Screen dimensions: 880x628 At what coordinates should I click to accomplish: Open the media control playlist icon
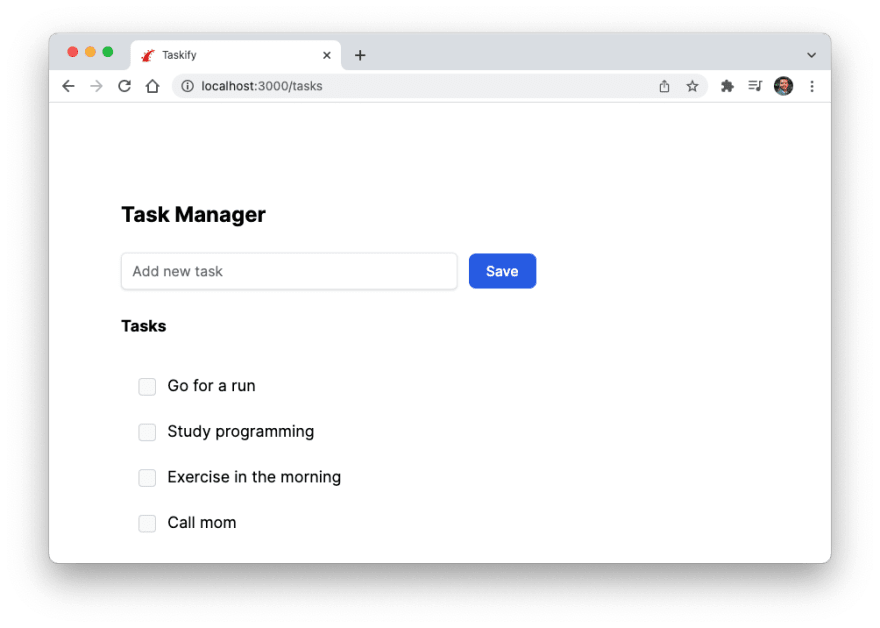point(755,86)
